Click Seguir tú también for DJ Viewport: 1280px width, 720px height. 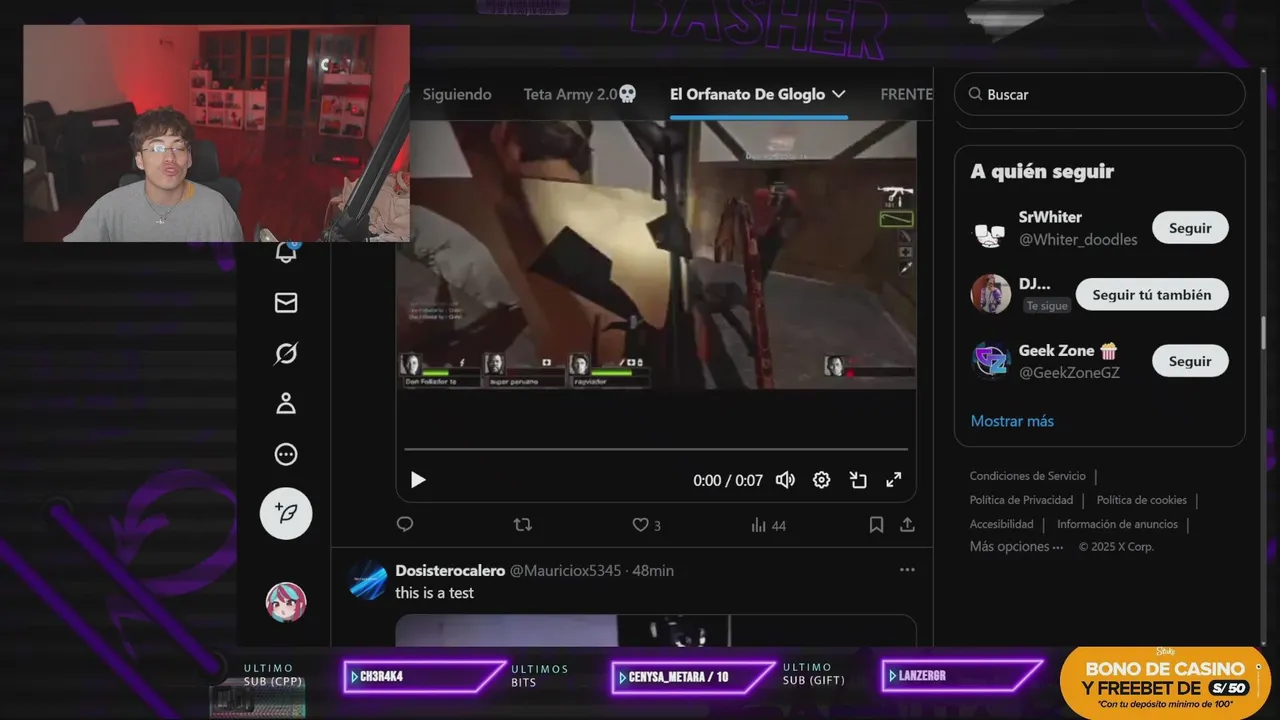pyautogui.click(x=1152, y=295)
